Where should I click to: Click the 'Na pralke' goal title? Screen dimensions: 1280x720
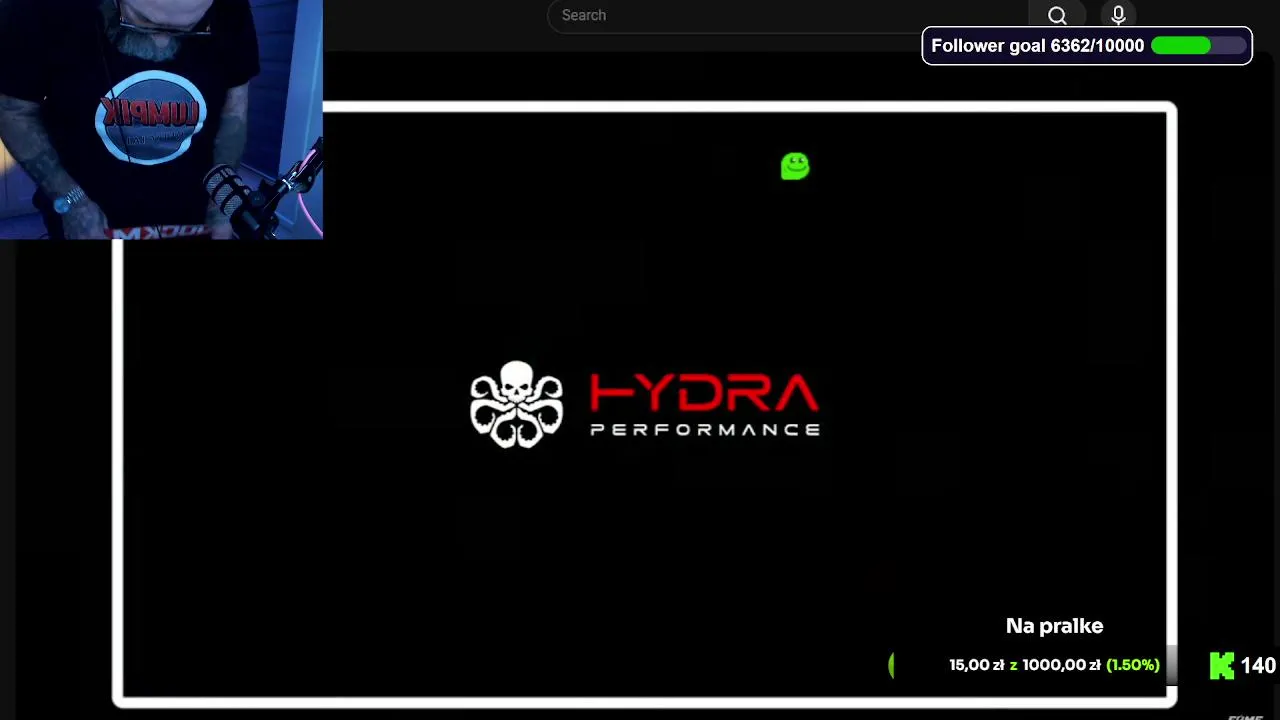pos(1054,626)
